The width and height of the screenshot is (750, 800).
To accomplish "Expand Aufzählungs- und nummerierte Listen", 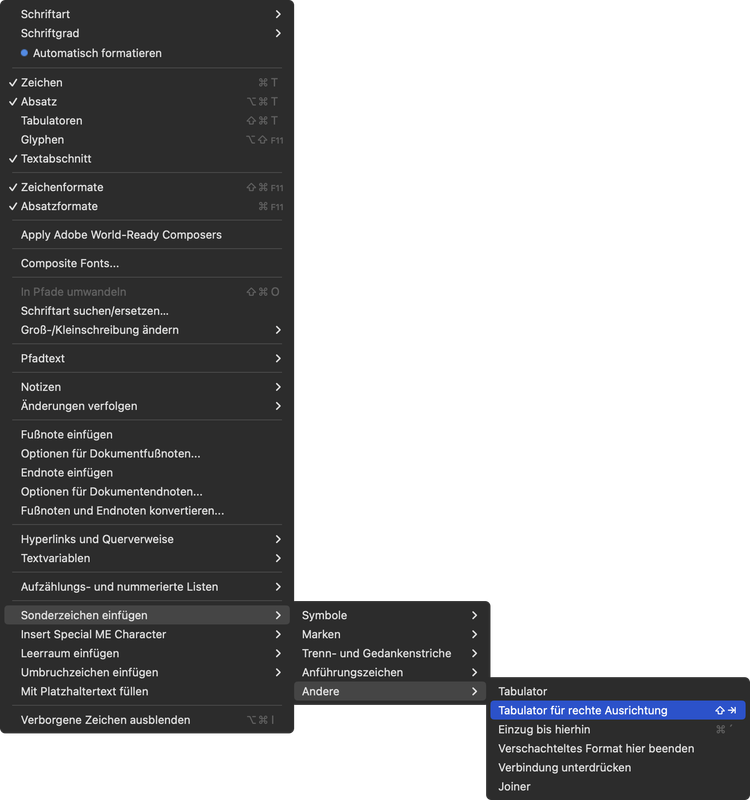I will point(147,587).
